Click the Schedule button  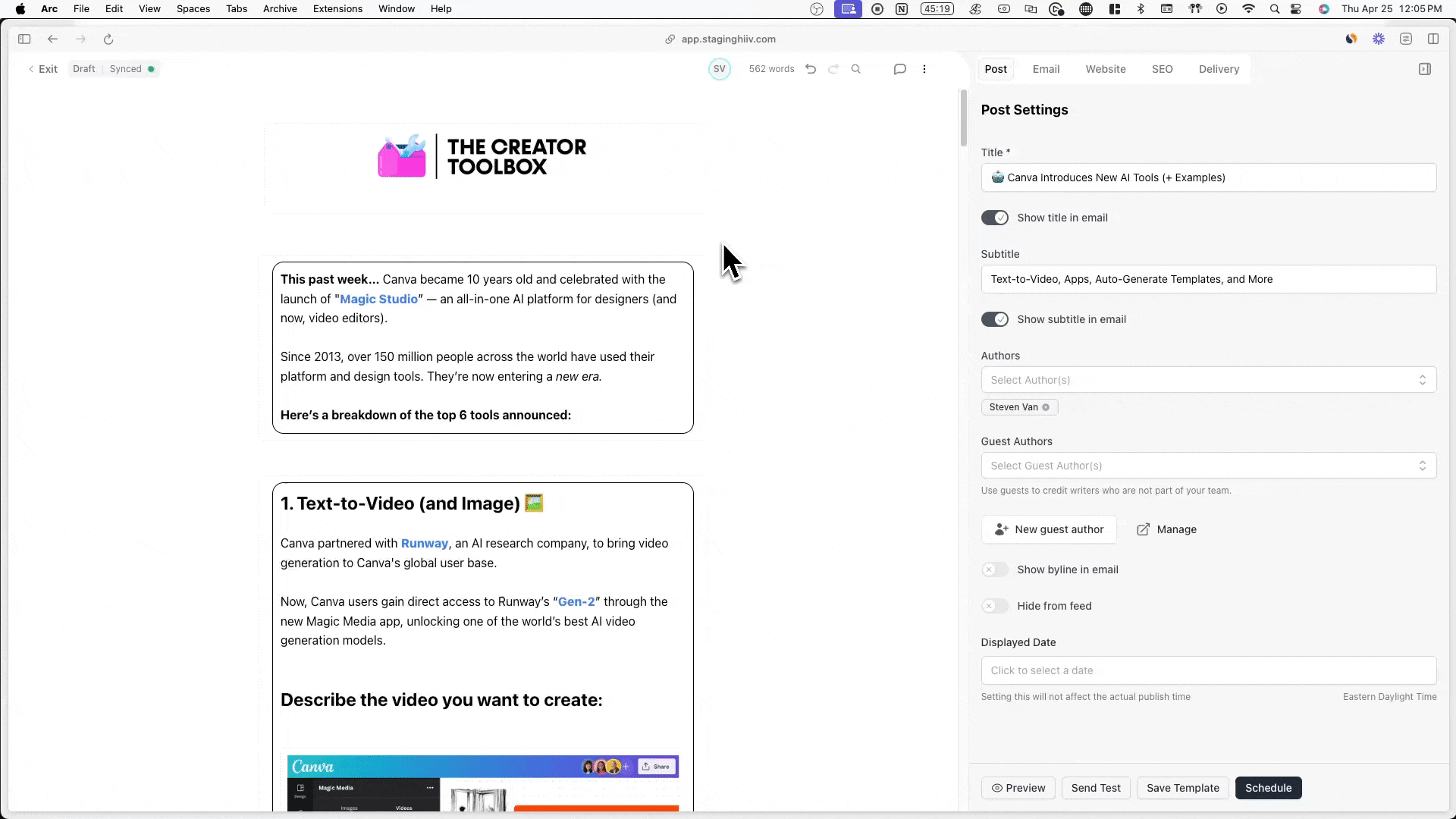[1269, 788]
